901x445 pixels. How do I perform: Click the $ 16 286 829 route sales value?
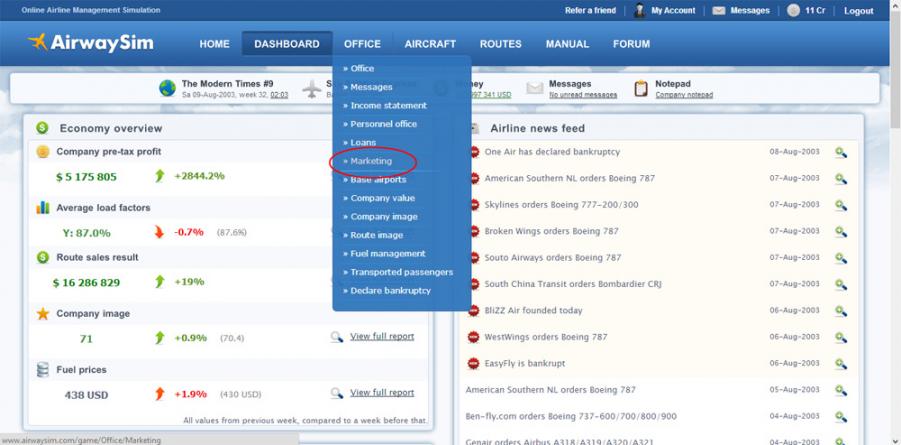point(86,283)
